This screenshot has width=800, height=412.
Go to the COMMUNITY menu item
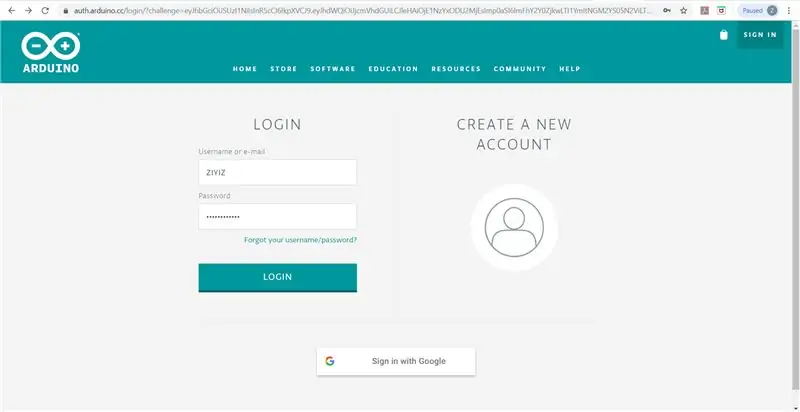click(x=520, y=69)
